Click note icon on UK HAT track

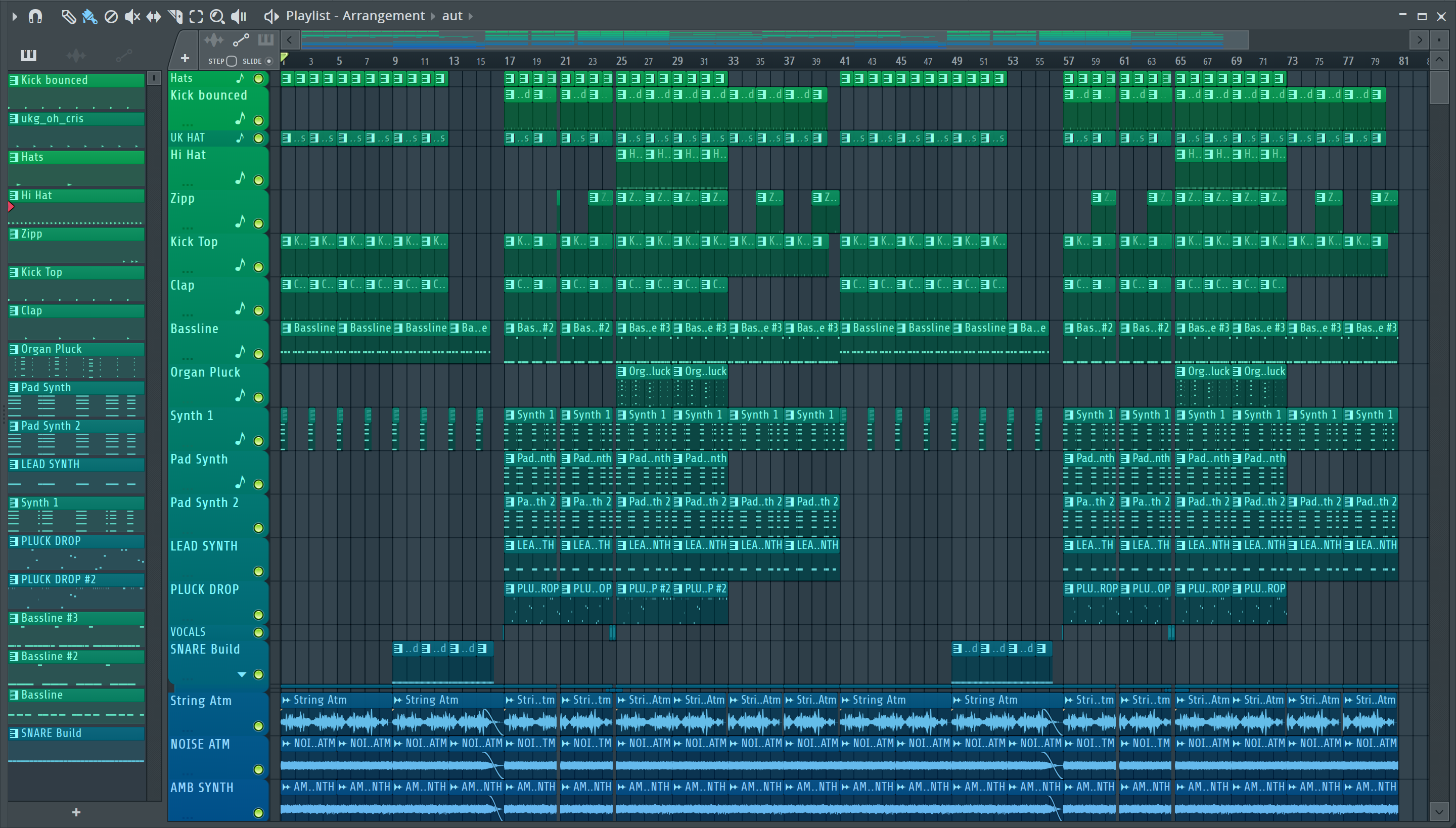240,137
